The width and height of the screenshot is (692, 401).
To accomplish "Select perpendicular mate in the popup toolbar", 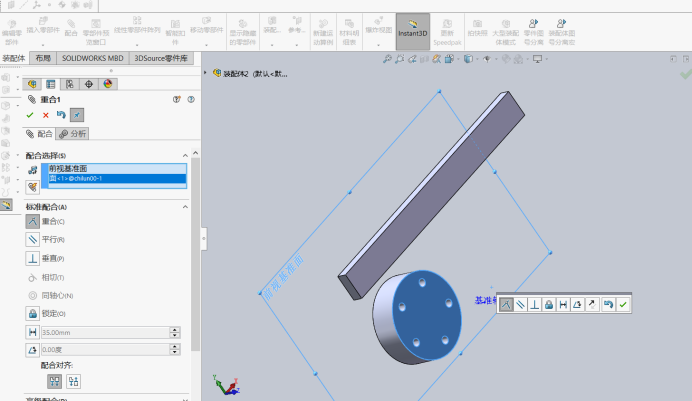I will [534, 304].
